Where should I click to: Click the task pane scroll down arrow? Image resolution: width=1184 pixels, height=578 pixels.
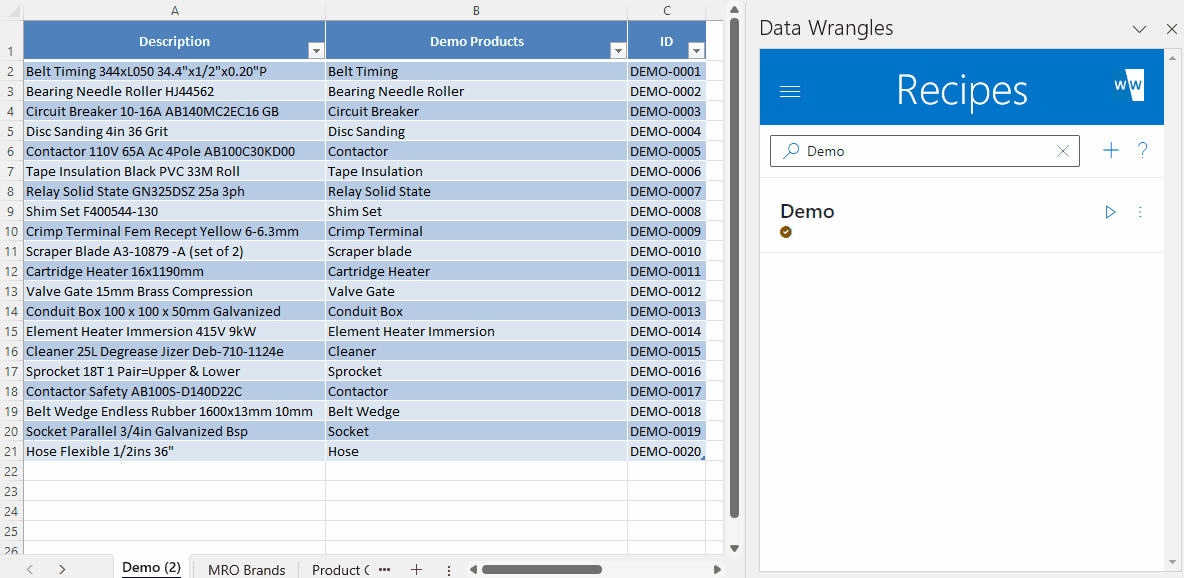point(1172,563)
